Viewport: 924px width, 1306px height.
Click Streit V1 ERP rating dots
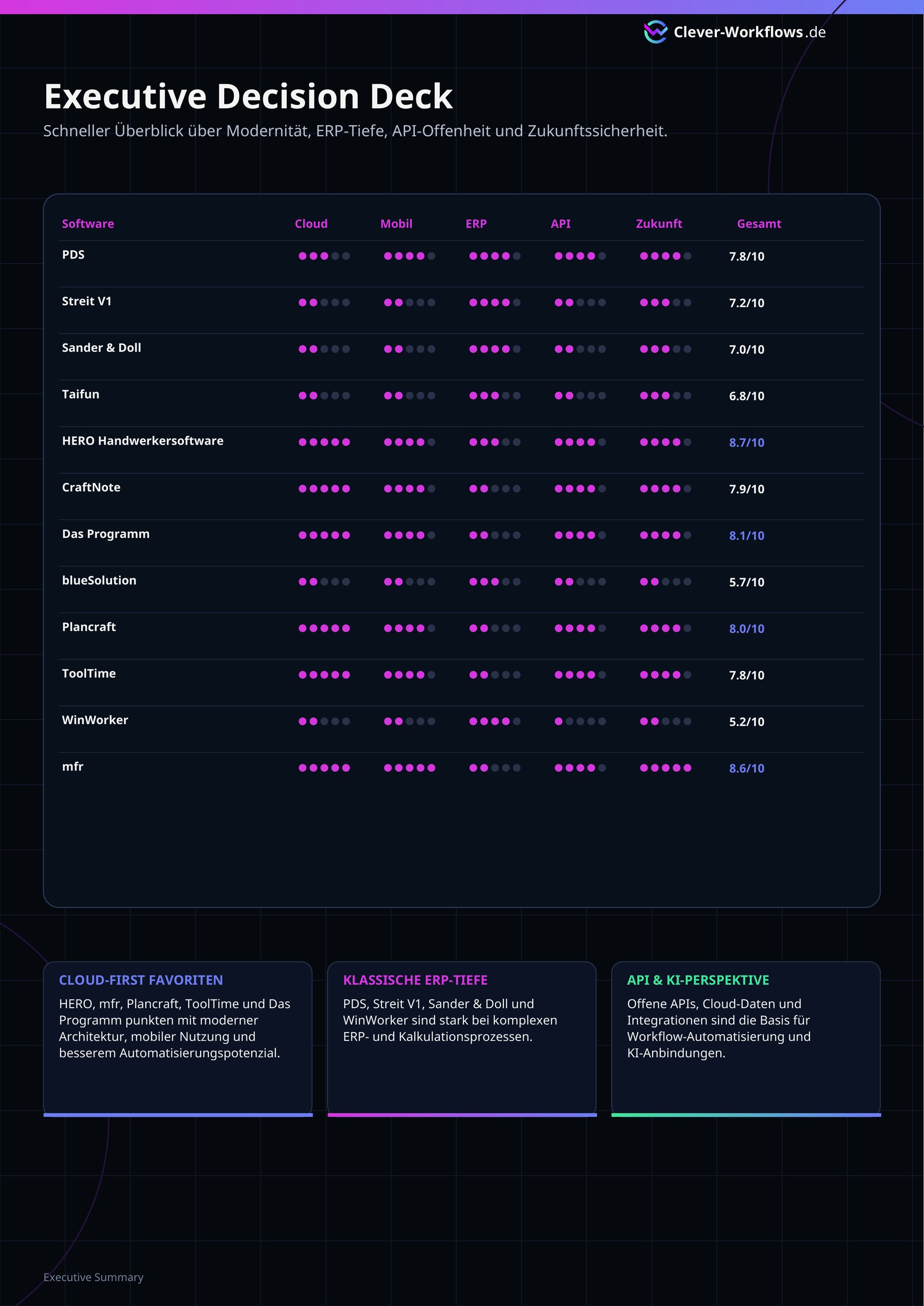pyautogui.click(x=495, y=303)
